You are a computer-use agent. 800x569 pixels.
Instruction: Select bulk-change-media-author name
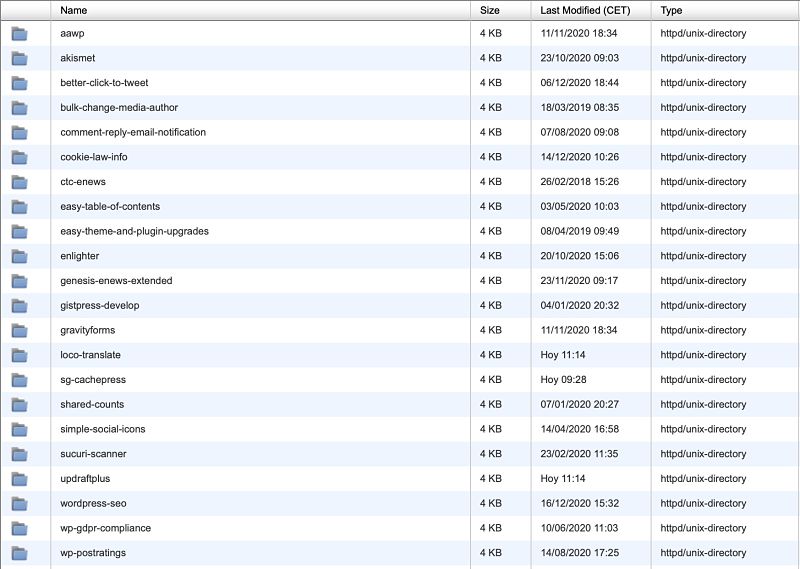point(119,108)
